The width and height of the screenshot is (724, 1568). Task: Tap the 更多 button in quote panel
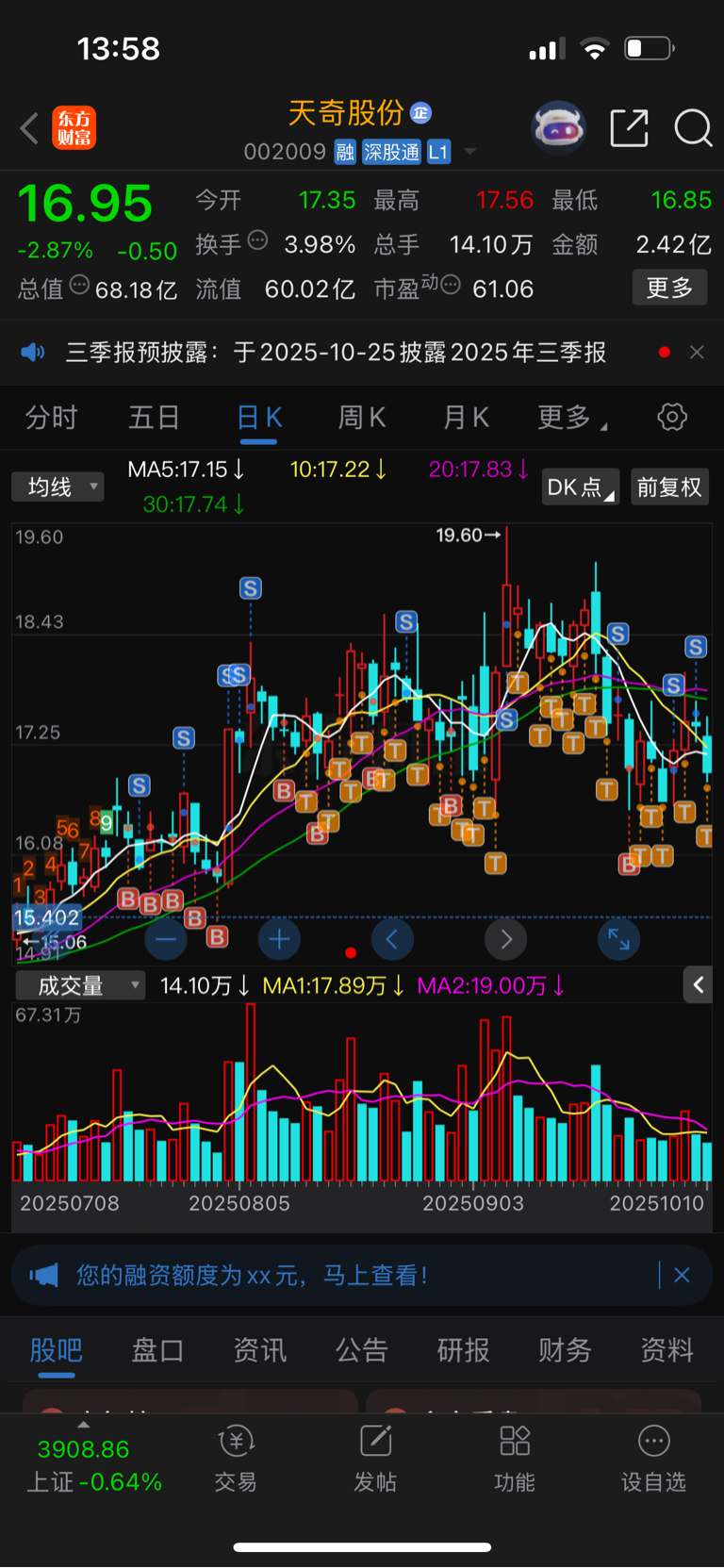(x=669, y=288)
